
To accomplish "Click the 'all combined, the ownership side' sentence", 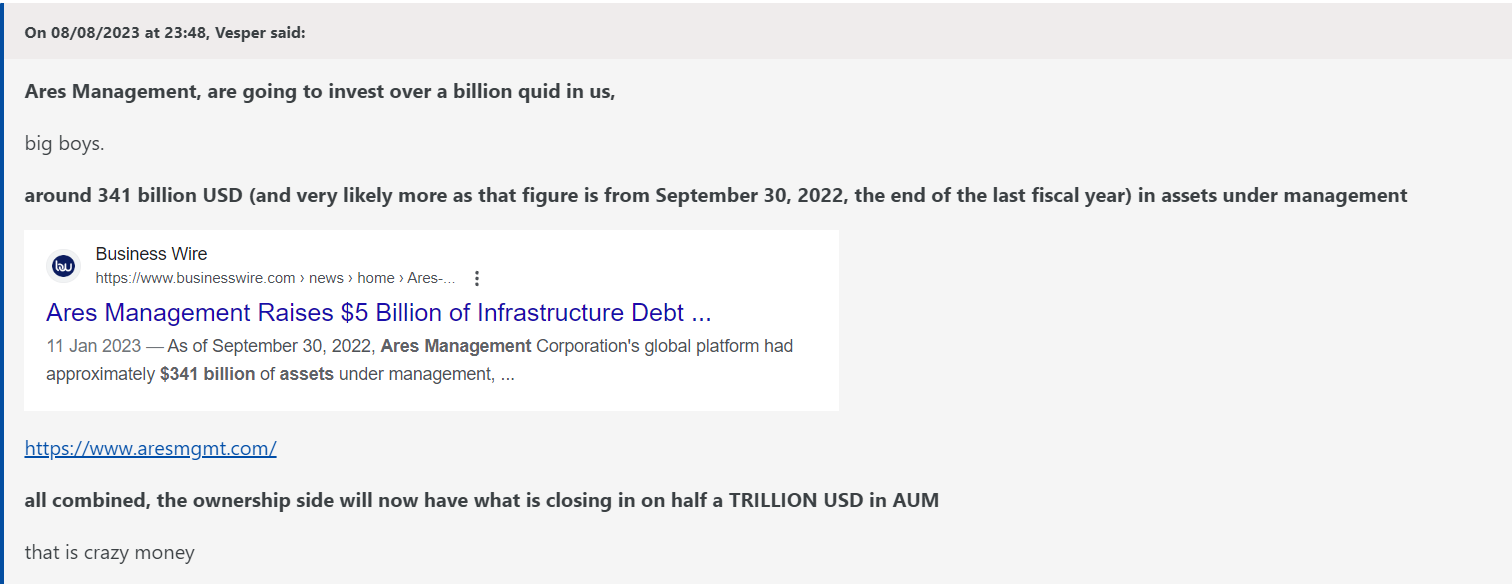I will (x=482, y=500).
